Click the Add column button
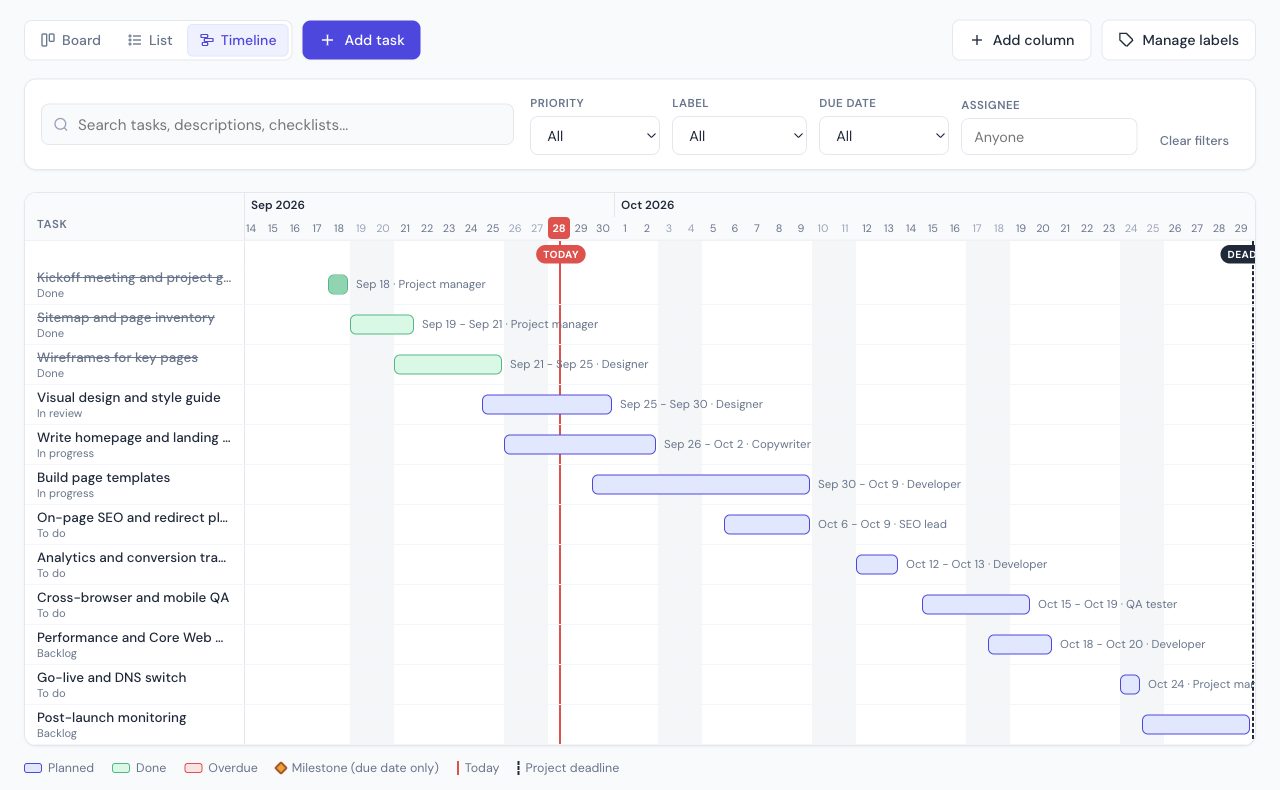Image resolution: width=1280 pixels, height=790 pixels. pos(1021,40)
